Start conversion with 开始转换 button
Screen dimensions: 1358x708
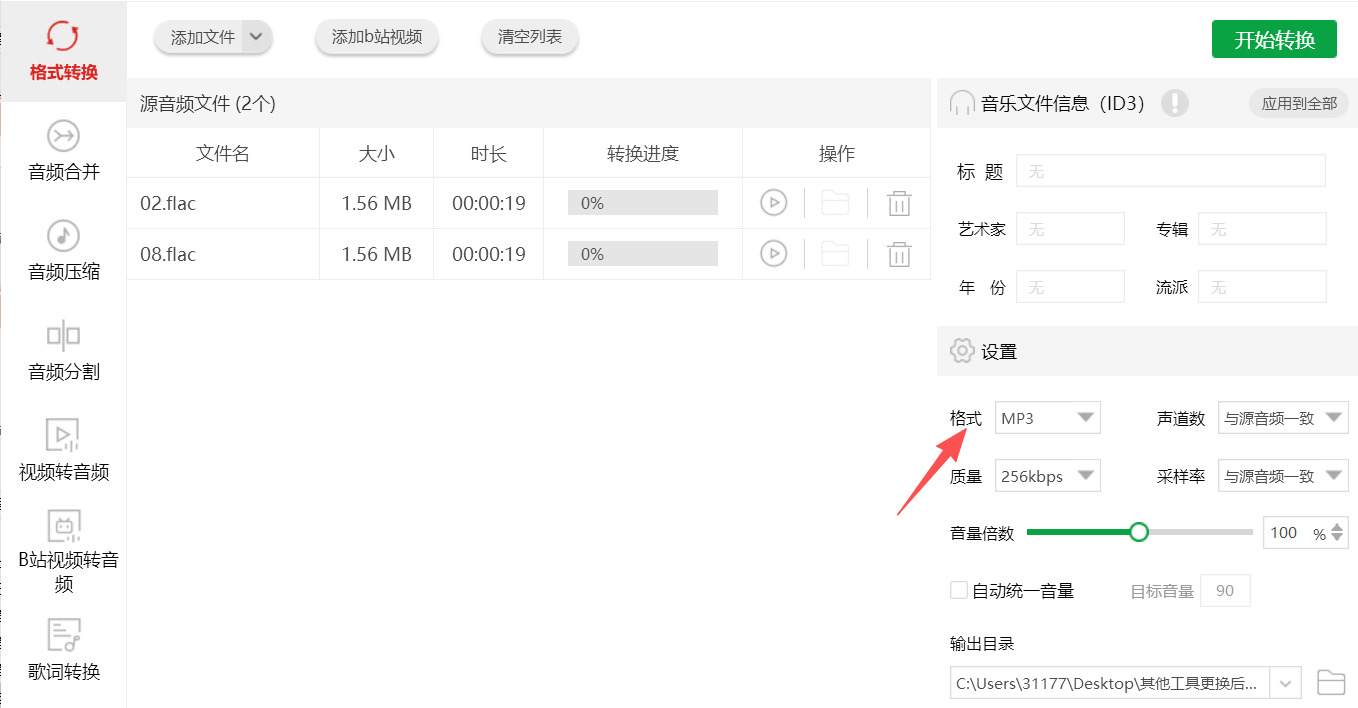click(x=1274, y=39)
